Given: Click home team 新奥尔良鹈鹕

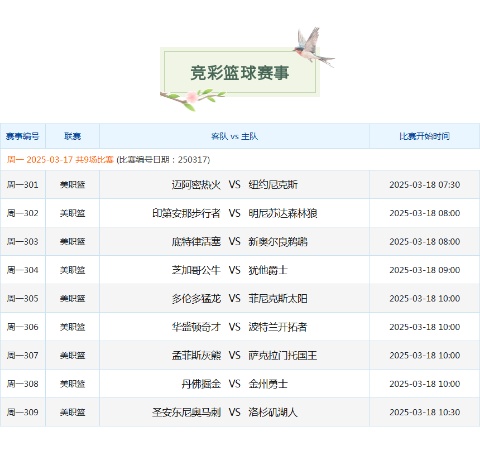Looking at the screenshot, I should [x=278, y=241].
